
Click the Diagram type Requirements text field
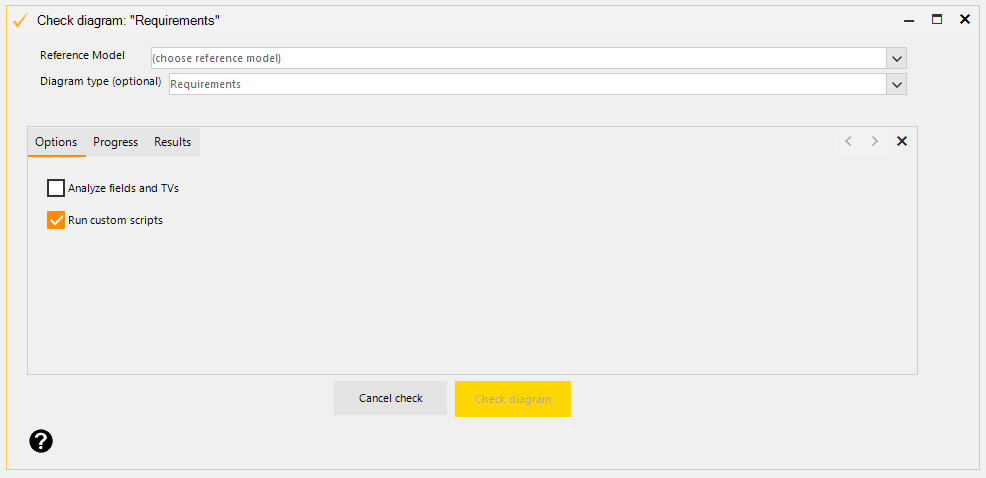[x=526, y=84]
